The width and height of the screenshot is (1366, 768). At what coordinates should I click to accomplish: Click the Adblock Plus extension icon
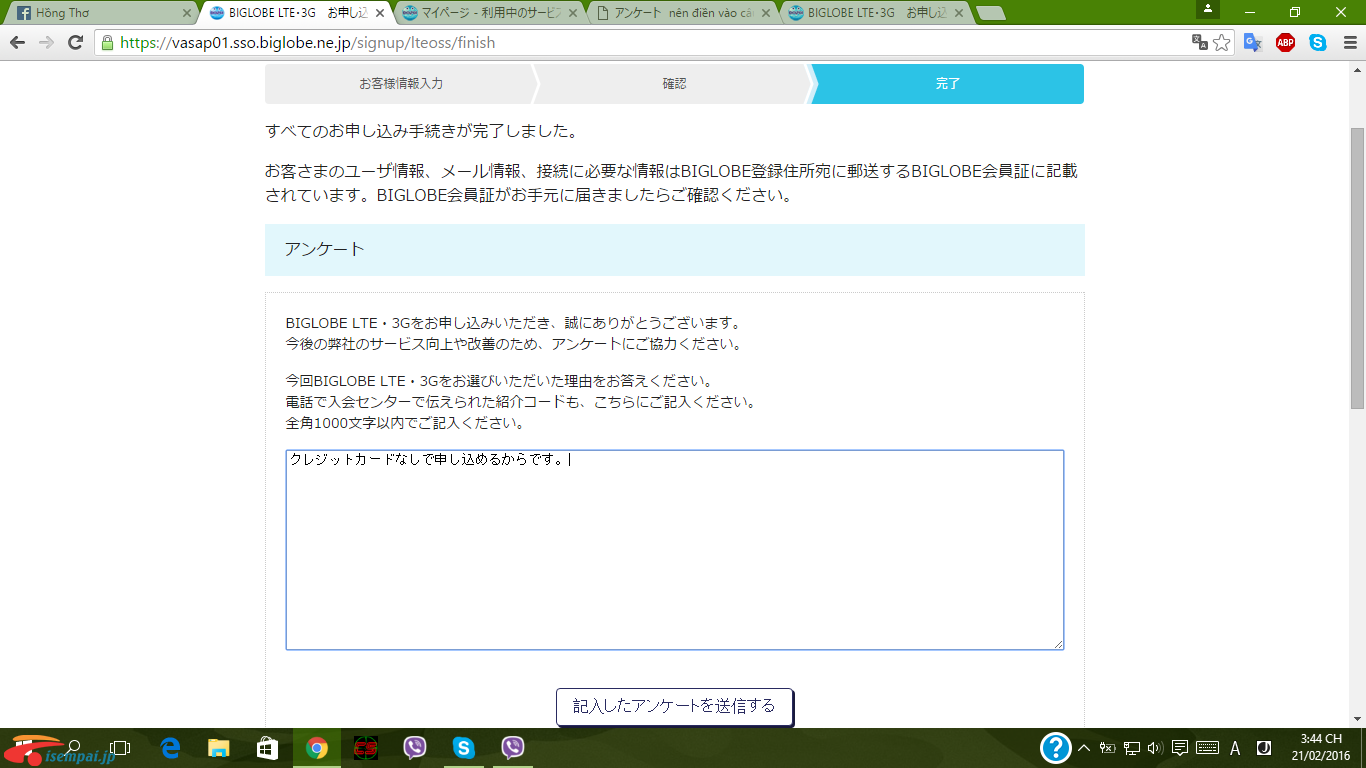[1285, 43]
